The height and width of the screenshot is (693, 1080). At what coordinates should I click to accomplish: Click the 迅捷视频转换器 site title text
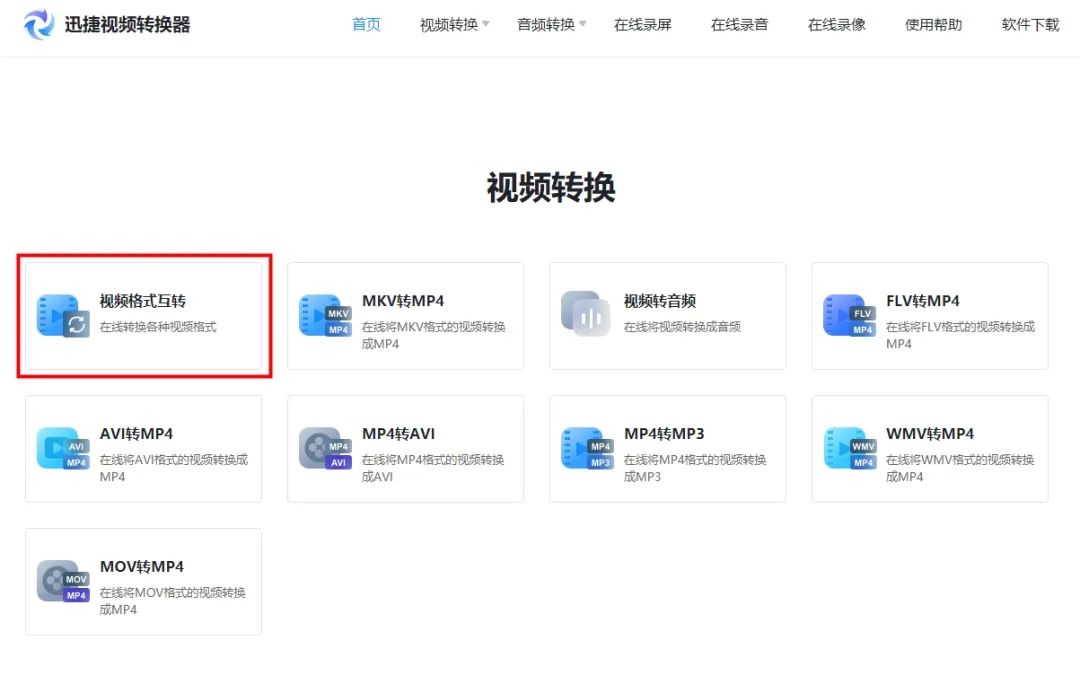[x=127, y=25]
